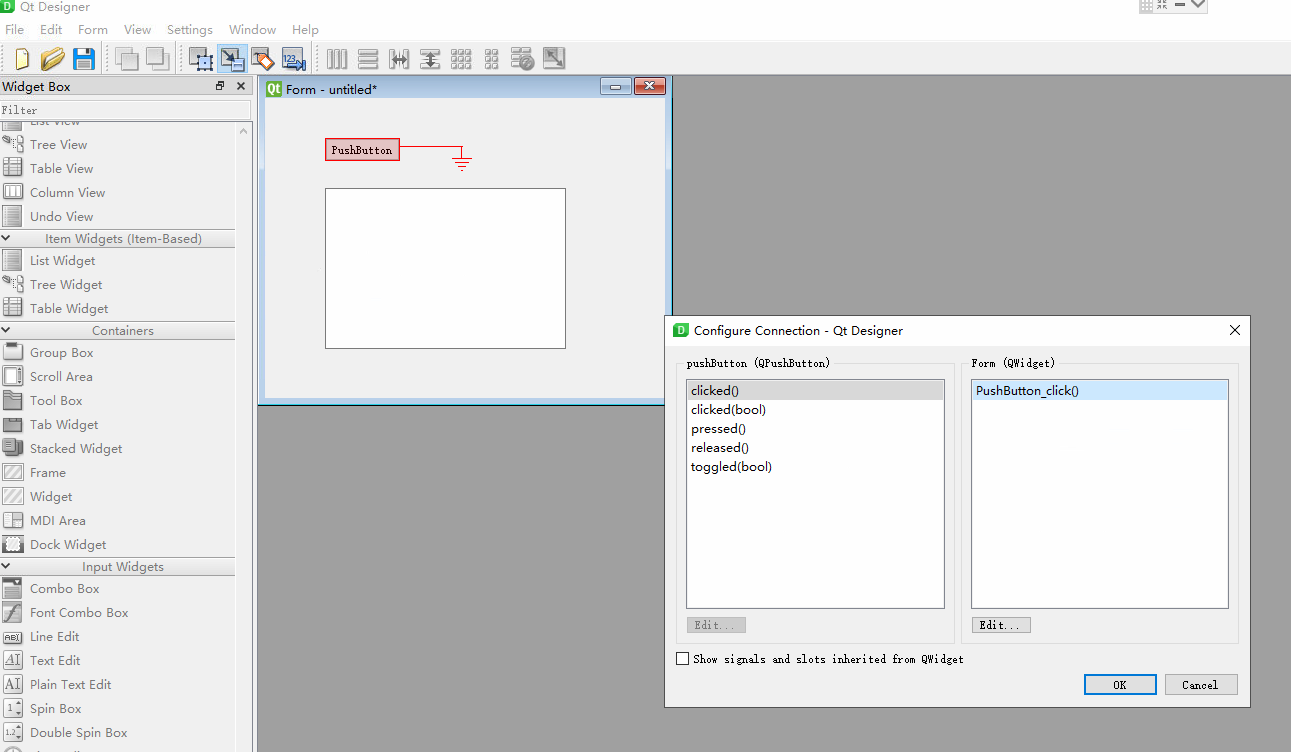
Task: Click the Widget Box Filter field
Action: point(125,110)
